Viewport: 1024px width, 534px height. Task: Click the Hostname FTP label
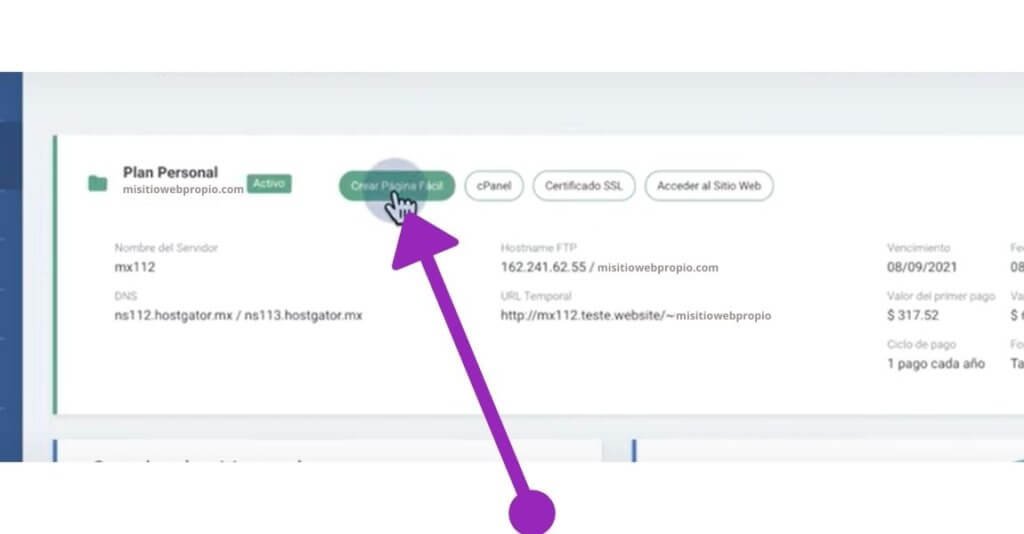538,248
